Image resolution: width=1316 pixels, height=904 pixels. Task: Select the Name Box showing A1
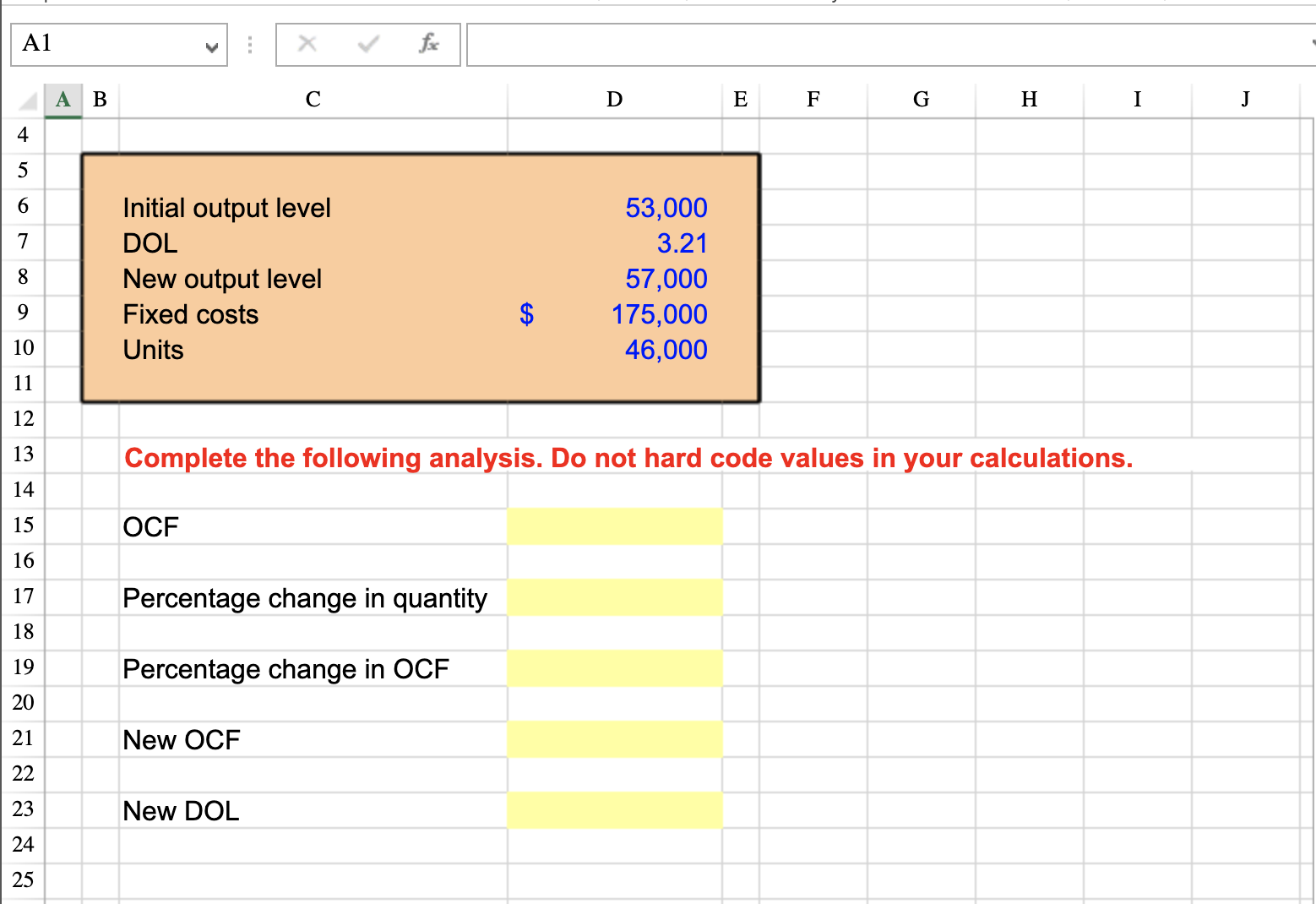click(101, 43)
